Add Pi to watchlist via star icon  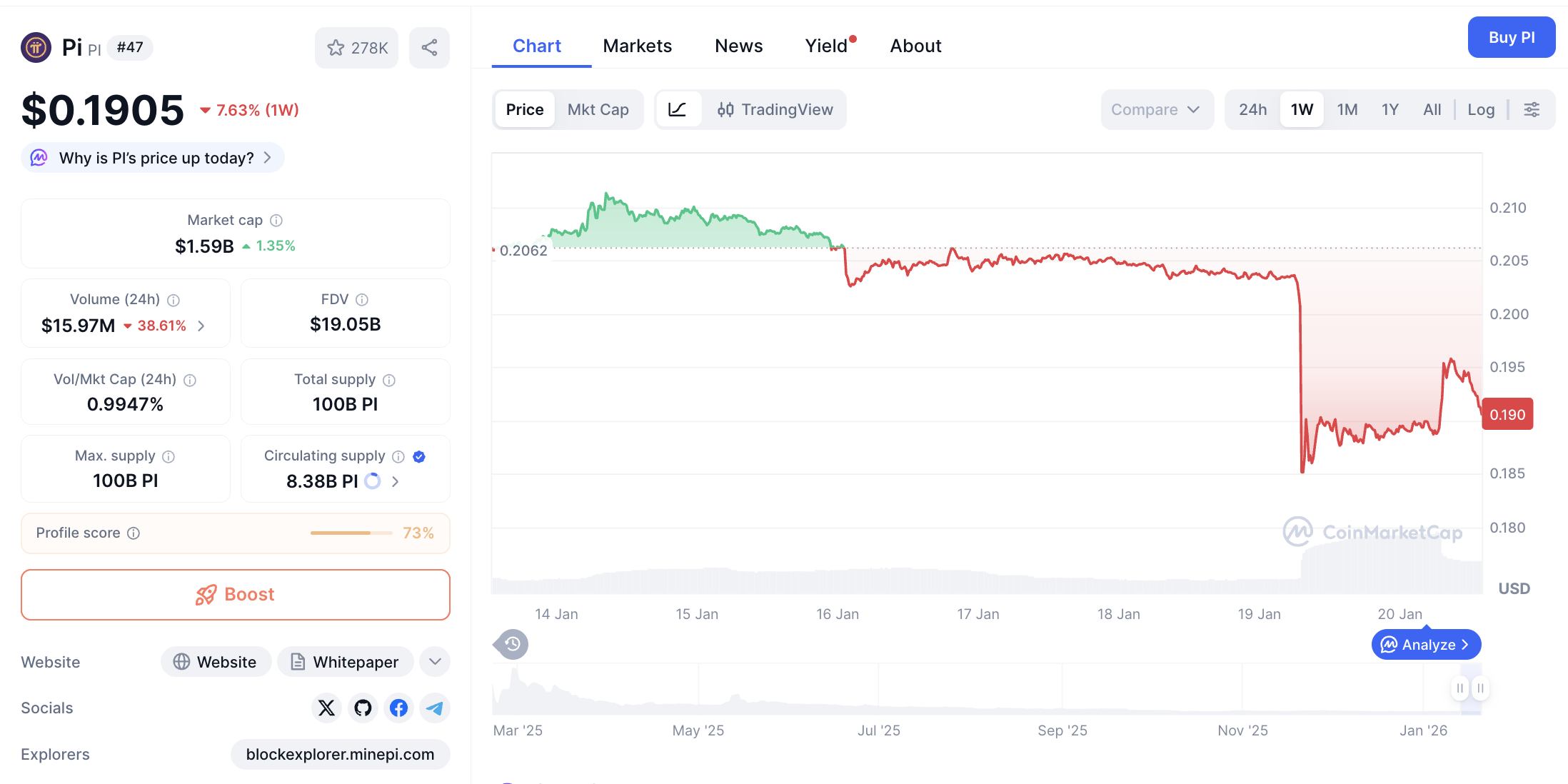pos(336,48)
